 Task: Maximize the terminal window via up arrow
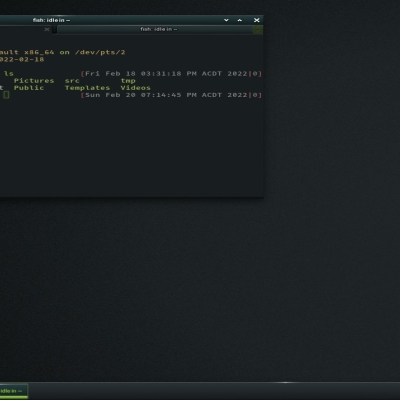point(240,20)
